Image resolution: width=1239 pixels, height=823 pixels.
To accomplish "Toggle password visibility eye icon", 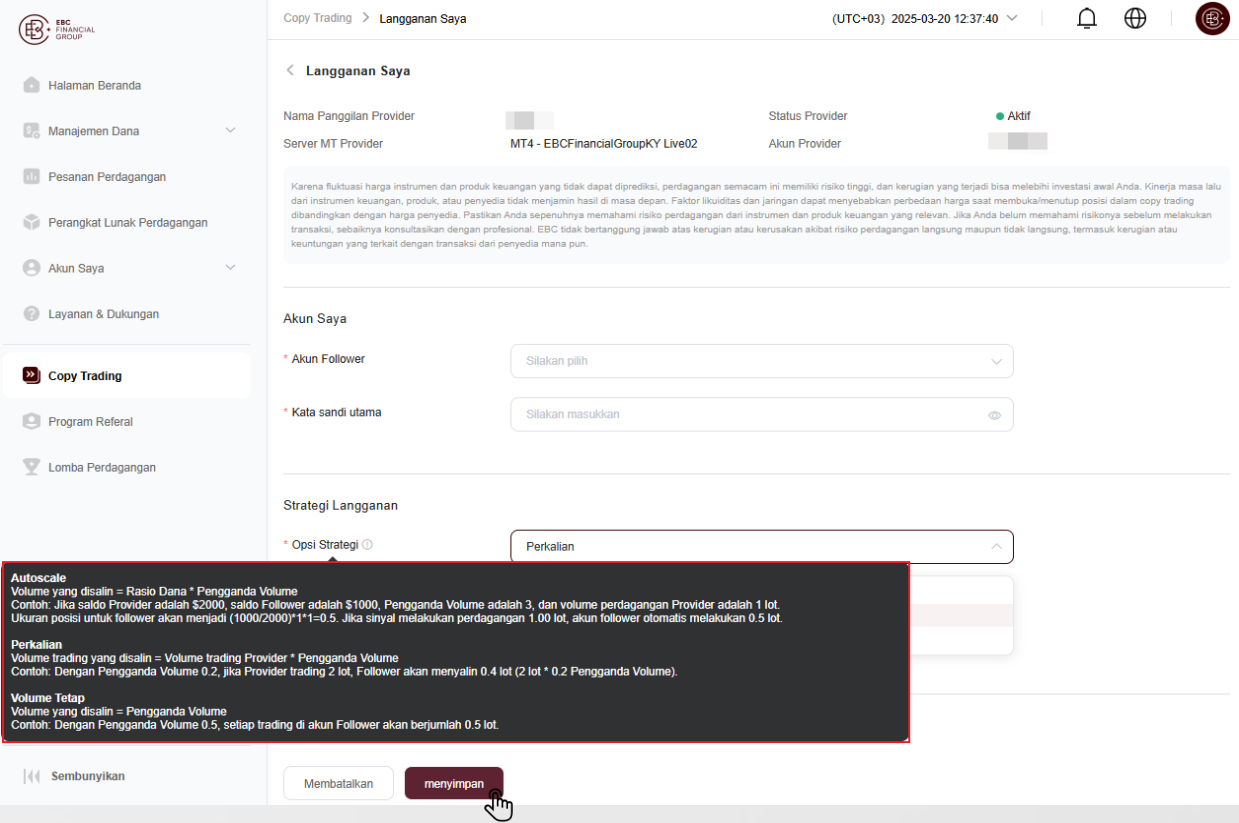I will [x=994, y=415].
